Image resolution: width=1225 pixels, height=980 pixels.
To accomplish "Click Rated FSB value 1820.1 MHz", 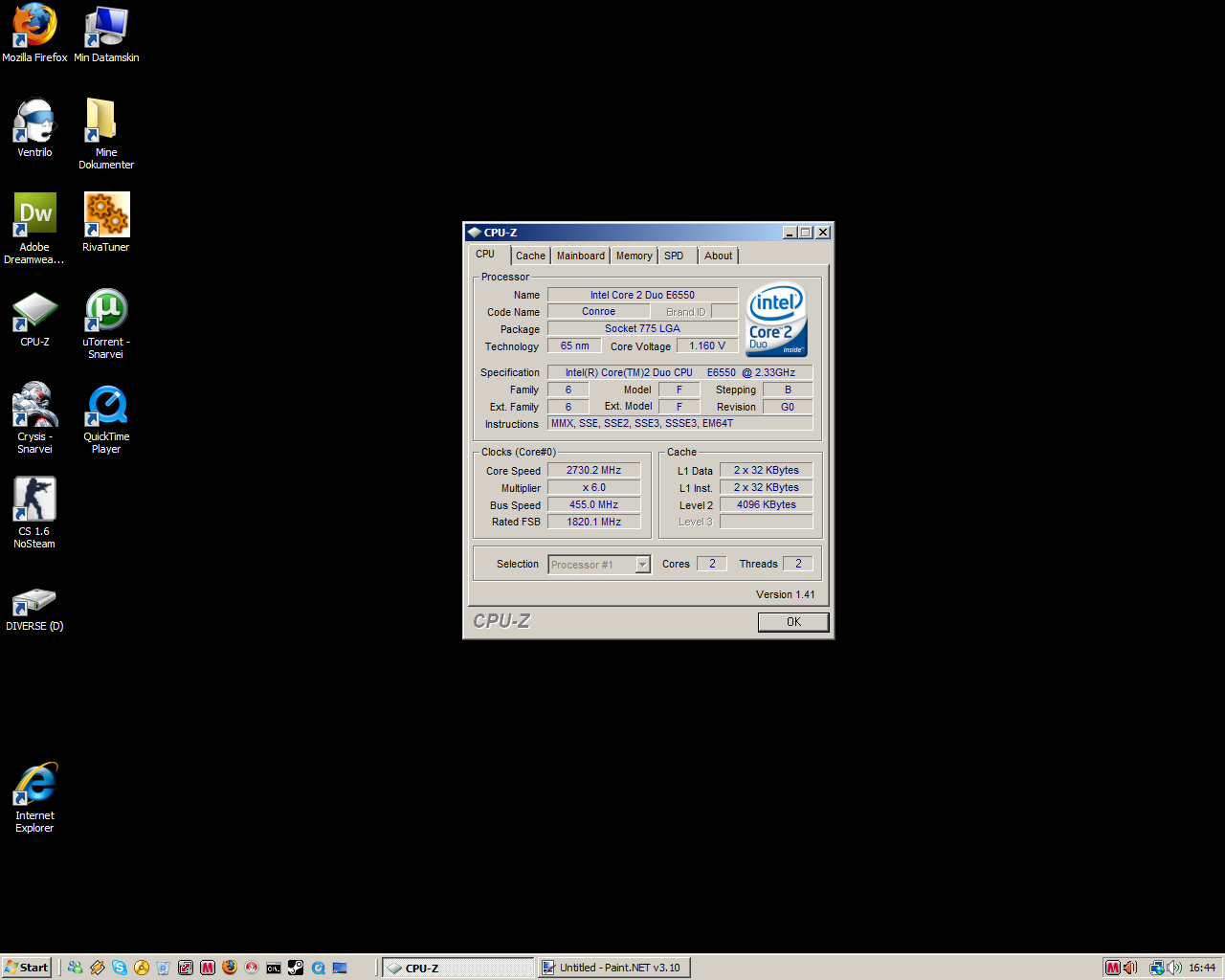I will coord(594,523).
